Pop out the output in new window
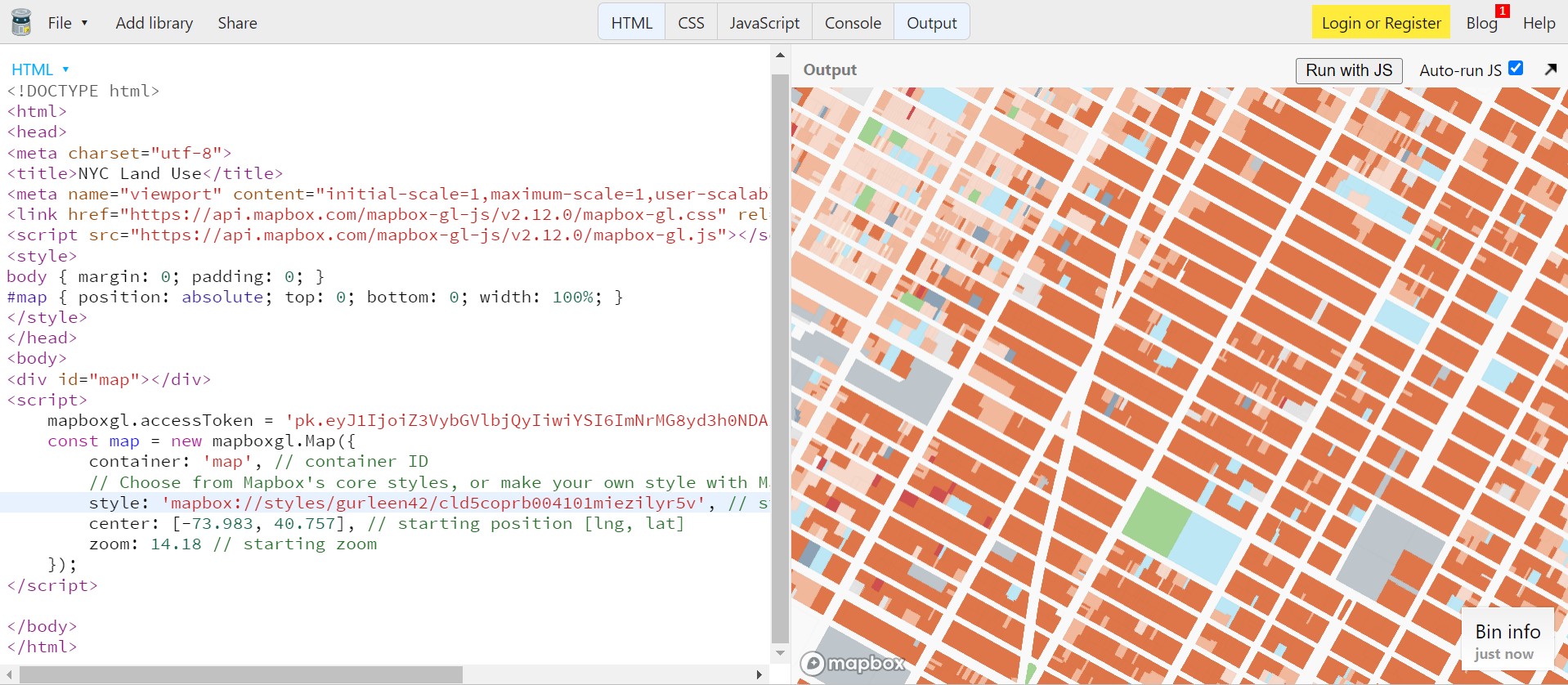Screen dimensions: 1568x685 pos(1550,69)
